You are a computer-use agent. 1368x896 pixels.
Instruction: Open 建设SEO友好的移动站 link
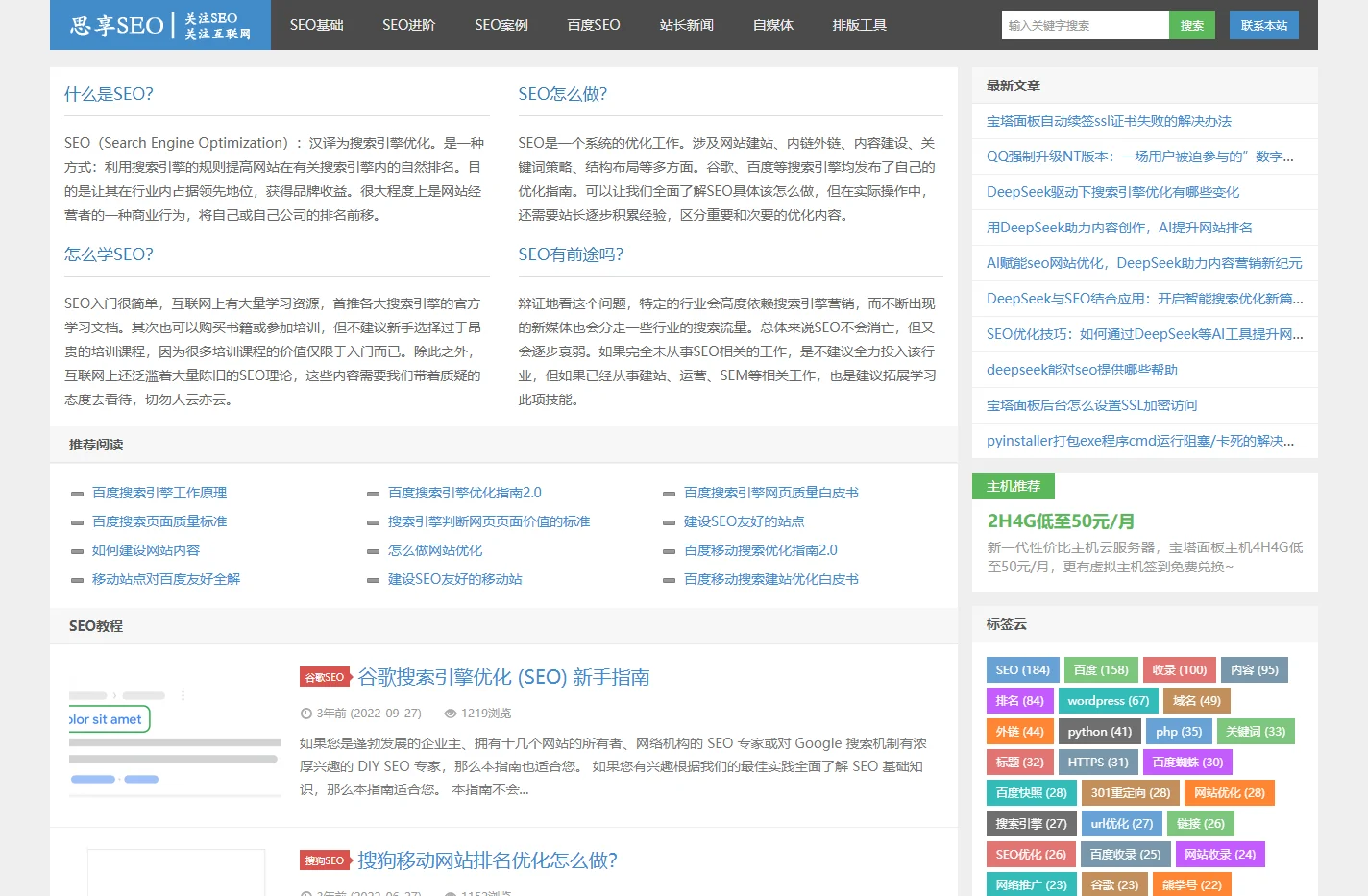point(455,579)
